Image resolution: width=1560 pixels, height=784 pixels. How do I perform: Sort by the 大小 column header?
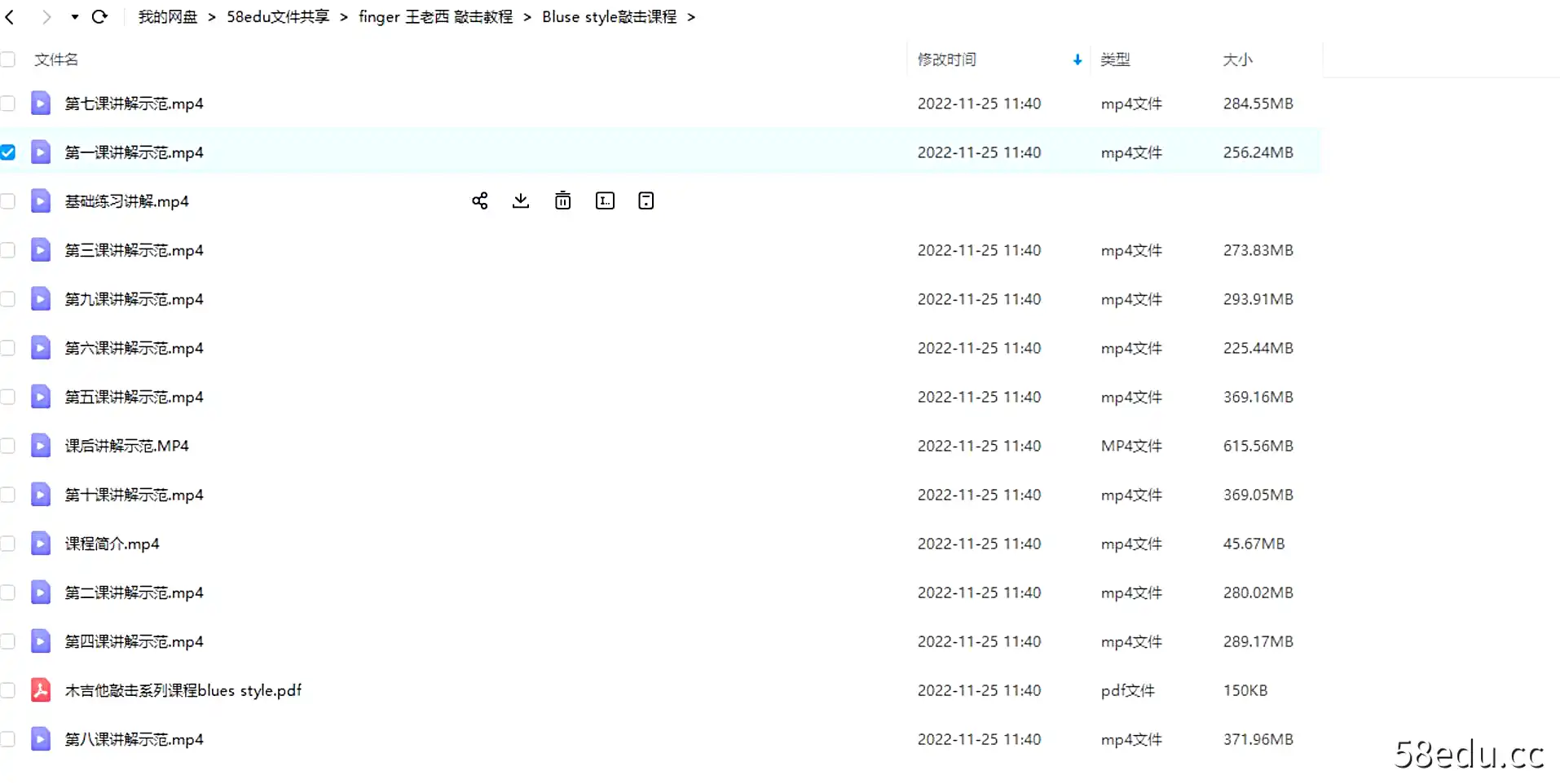1237,59
